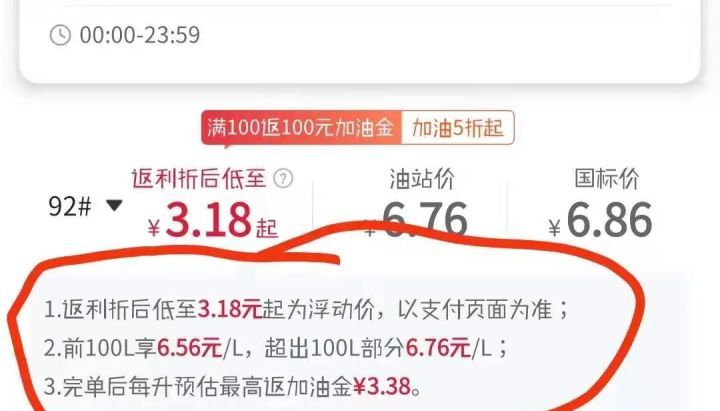Image resolution: width=720 pixels, height=411 pixels.
Task: Tap the highlighted 6.56元 per liter text
Action: click(x=189, y=348)
